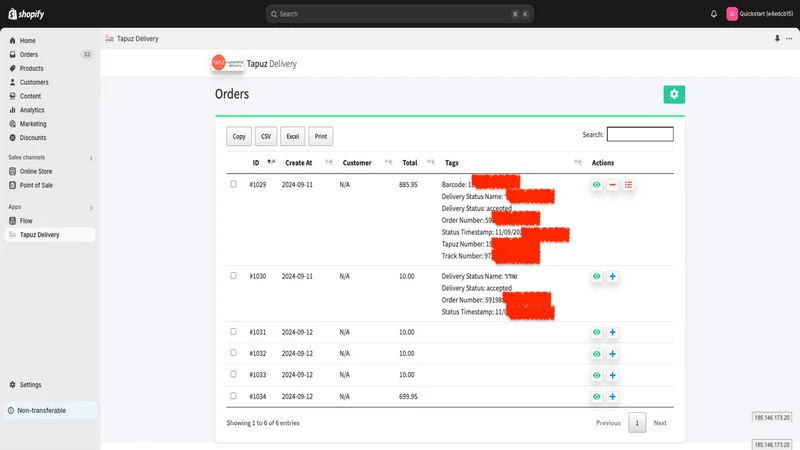Sort table by Total column
800x450 pixels.
[418, 163]
